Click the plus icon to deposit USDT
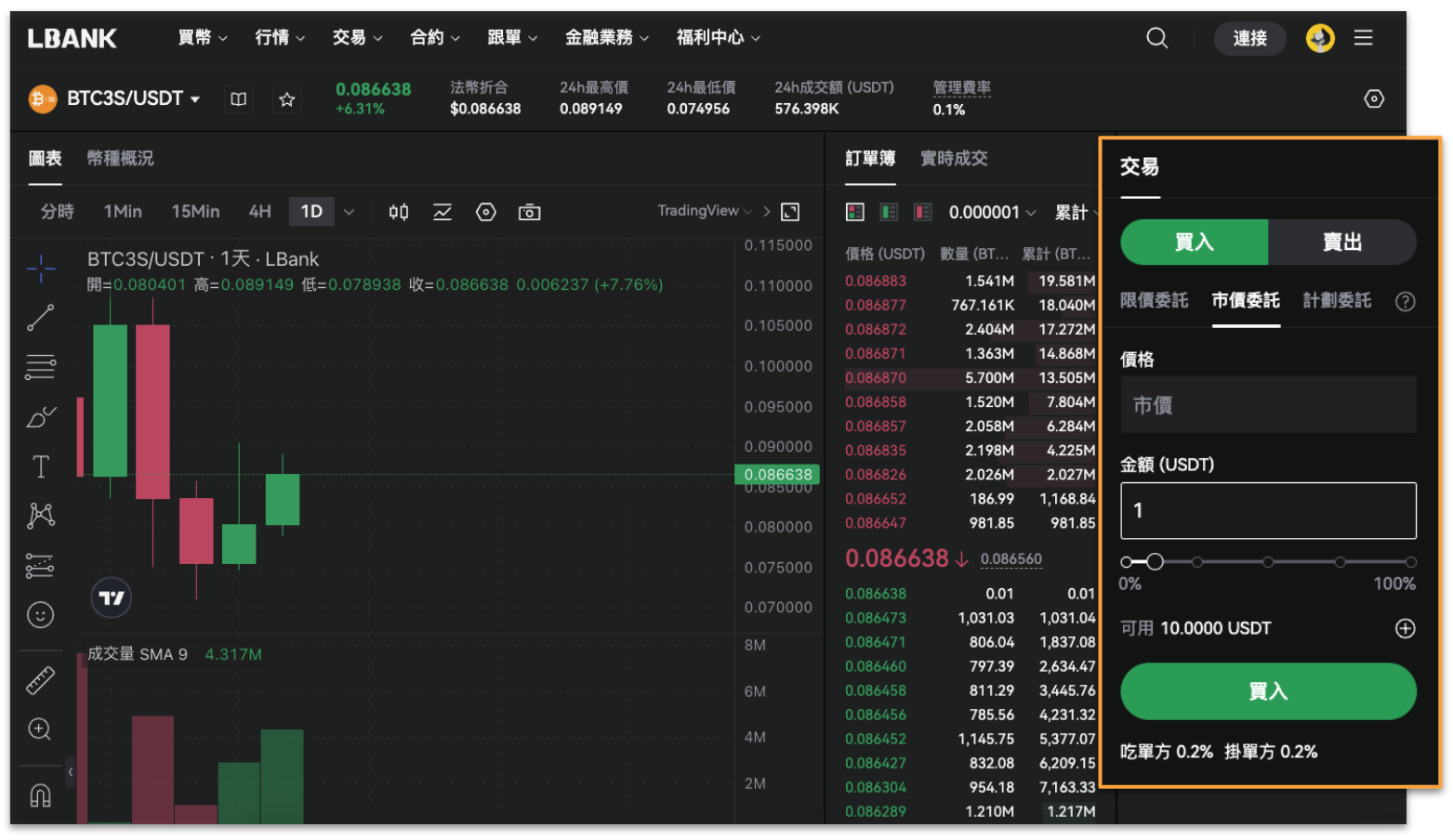 tap(1406, 628)
